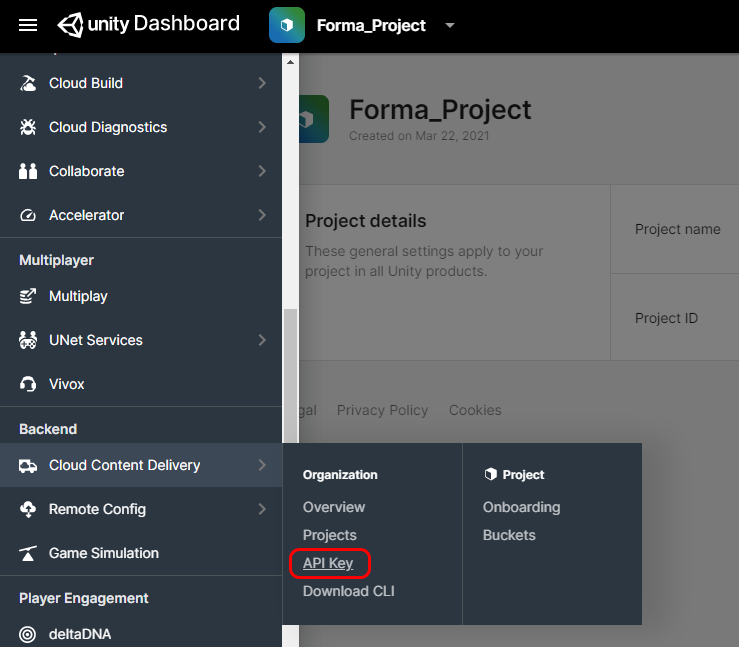The width and height of the screenshot is (739, 647).
Task: Expand the Cloud Build submenu chevron
Action: [x=262, y=83]
